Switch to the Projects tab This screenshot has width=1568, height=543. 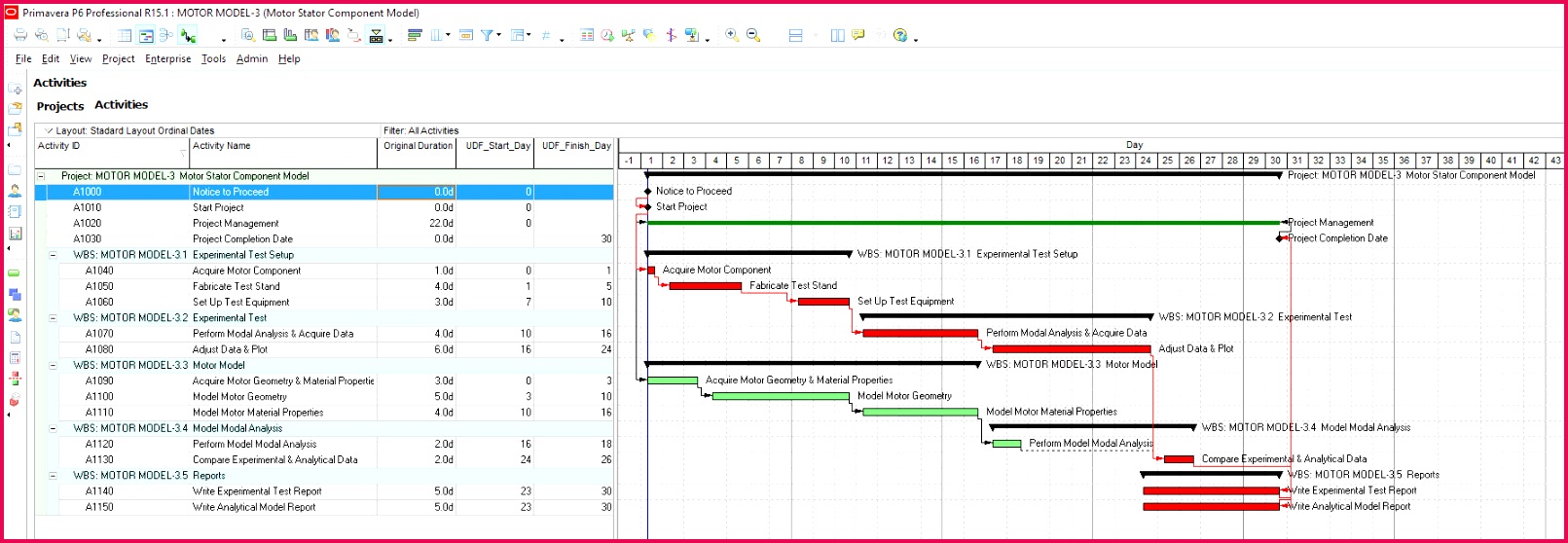[60, 106]
